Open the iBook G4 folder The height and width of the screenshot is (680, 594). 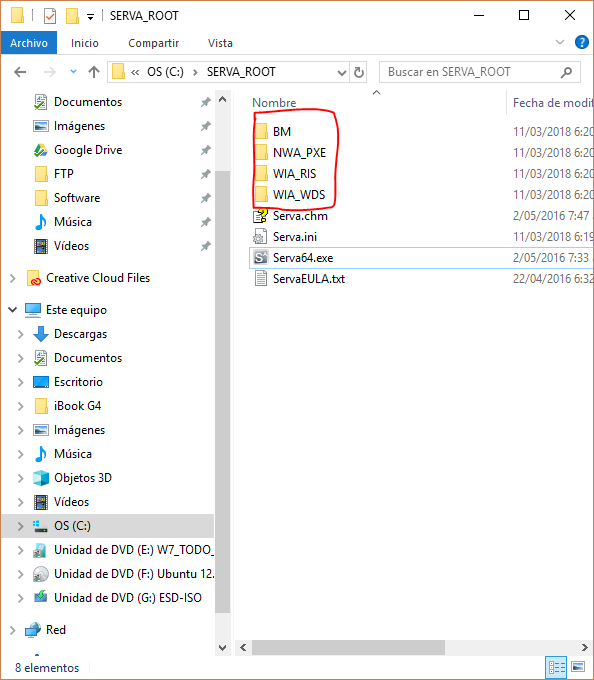77,406
